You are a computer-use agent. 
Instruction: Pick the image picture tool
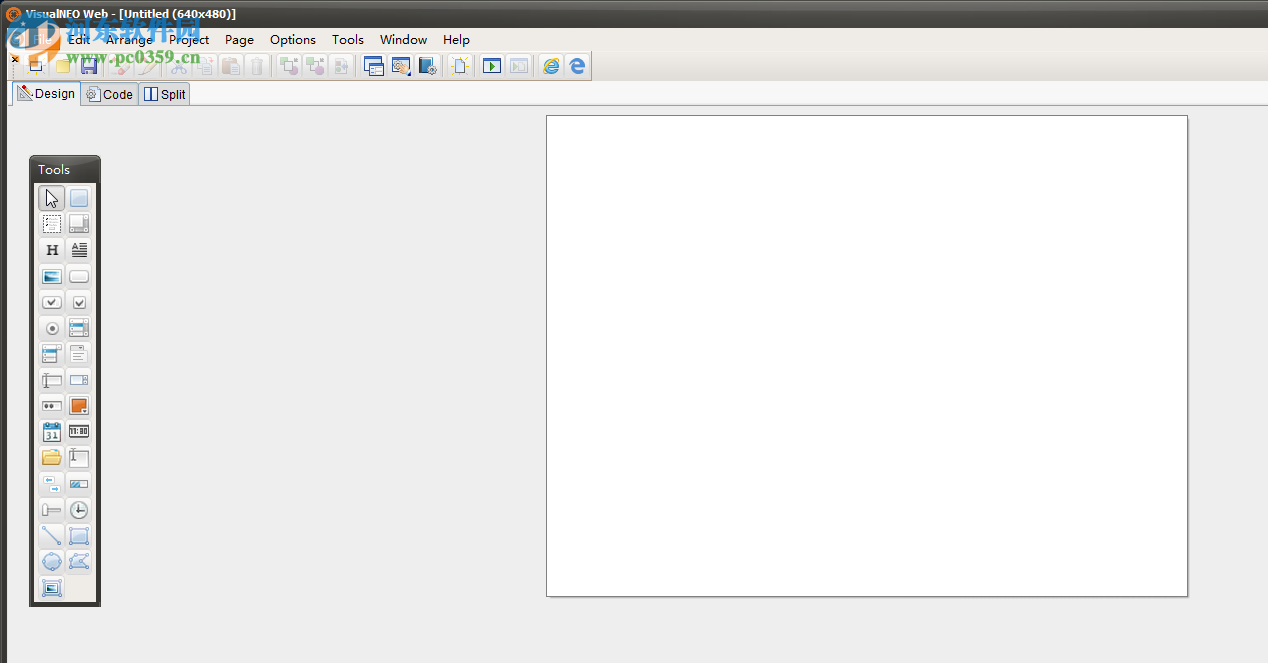(x=52, y=276)
